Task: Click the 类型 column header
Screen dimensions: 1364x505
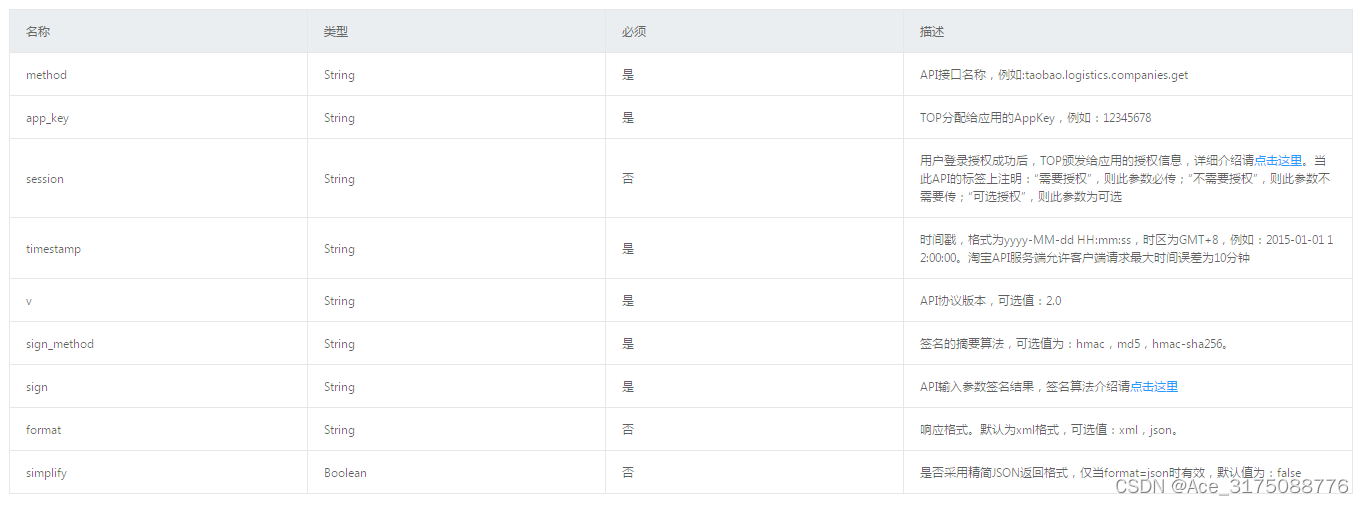Action: [336, 32]
